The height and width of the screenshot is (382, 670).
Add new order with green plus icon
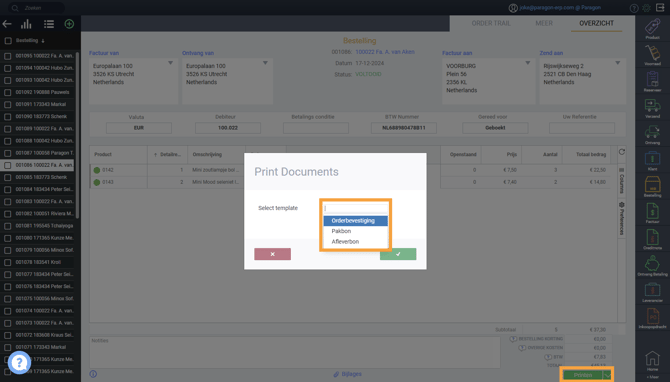point(69,24)
